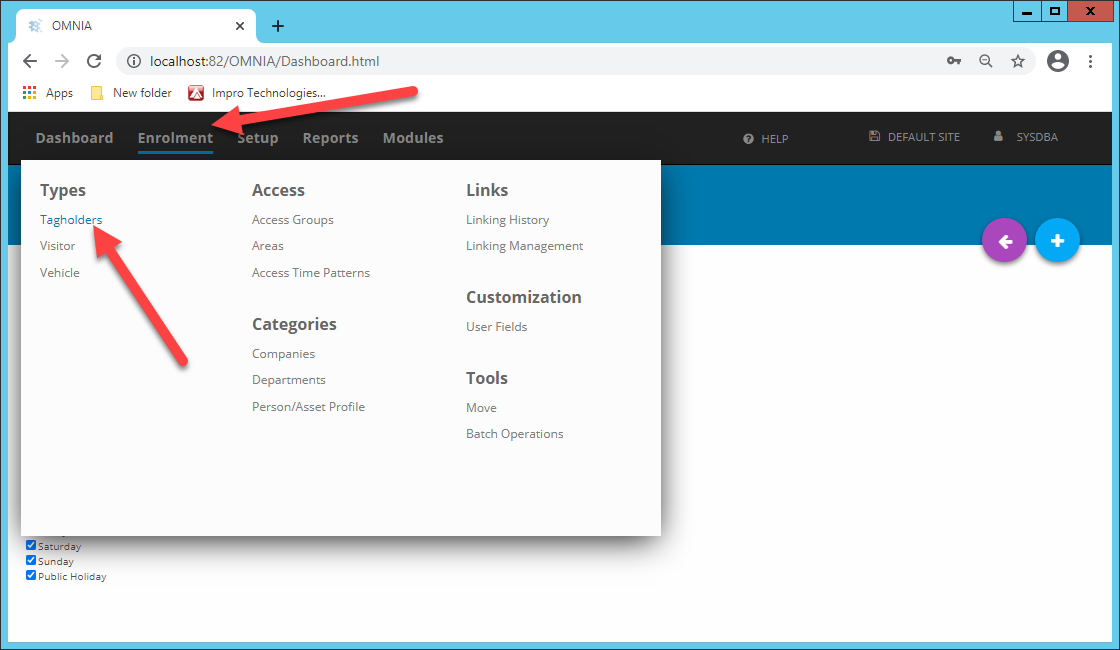1120x650 pixels.
Task: Select Tagholders under Types
Action: click(x=71, y=220)
